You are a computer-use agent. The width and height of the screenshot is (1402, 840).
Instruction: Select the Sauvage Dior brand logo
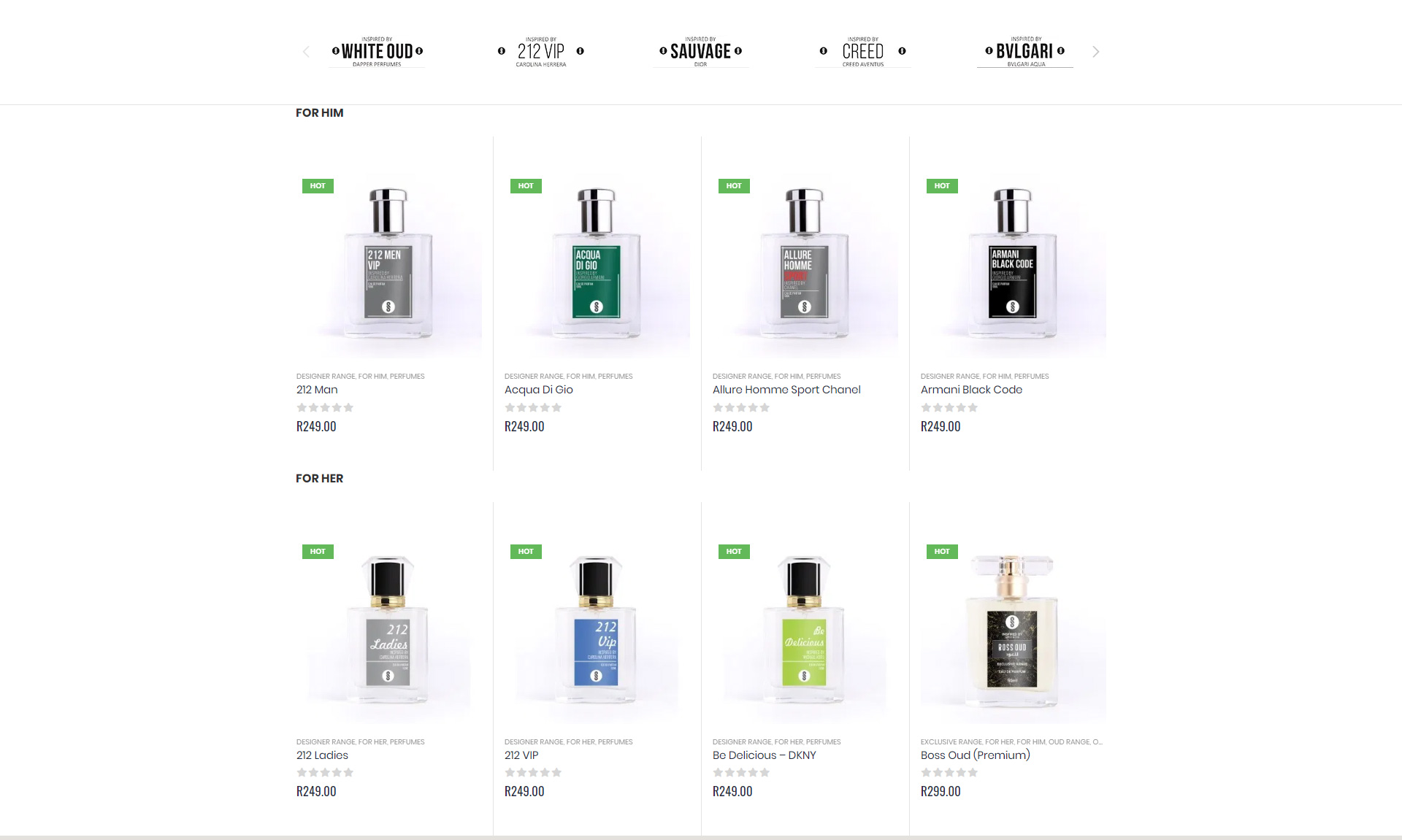tap(700, 52)
